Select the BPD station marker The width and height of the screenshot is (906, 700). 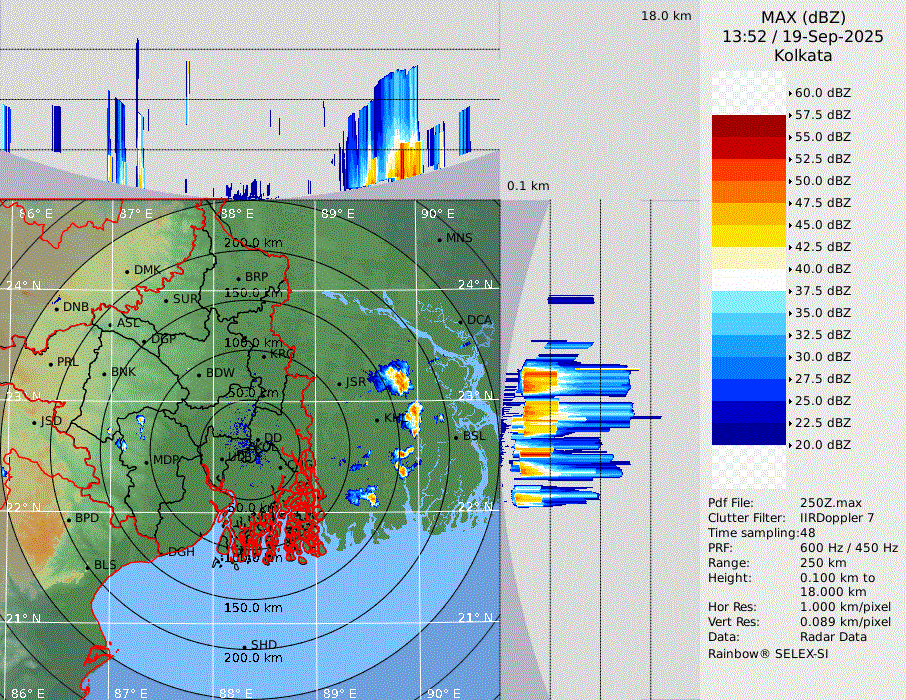(69, 520)
